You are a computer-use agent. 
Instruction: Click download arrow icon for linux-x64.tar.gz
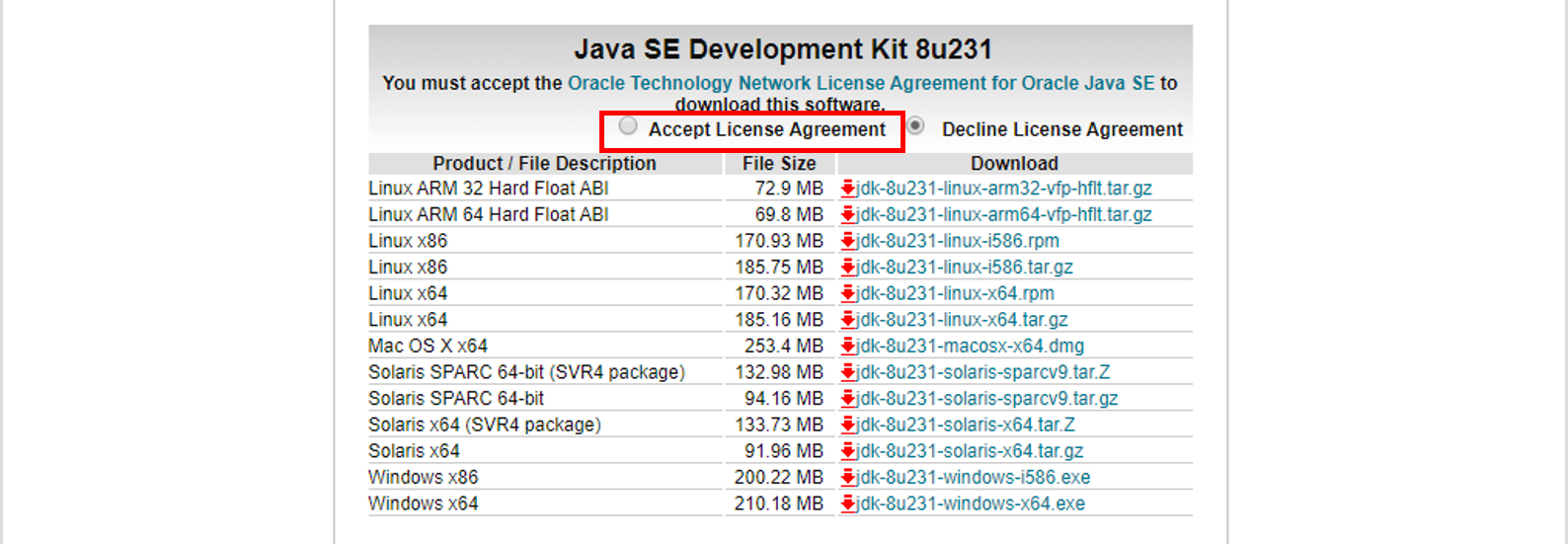[x=847, y=320]
